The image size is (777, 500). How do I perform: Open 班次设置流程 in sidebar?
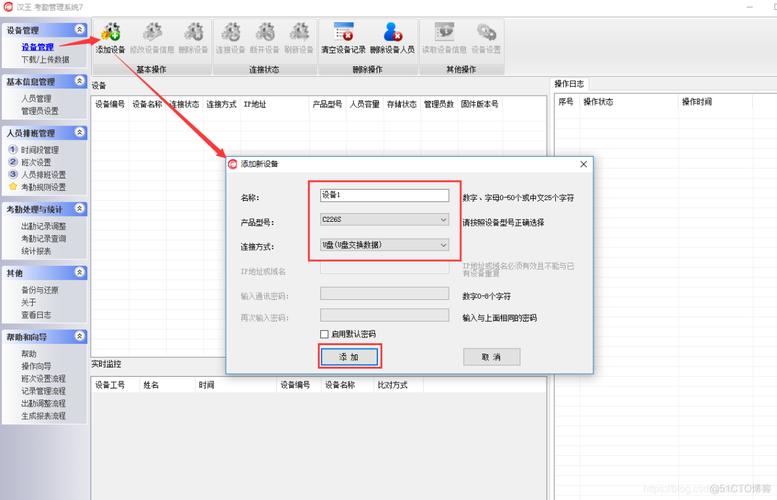(44, 379)
